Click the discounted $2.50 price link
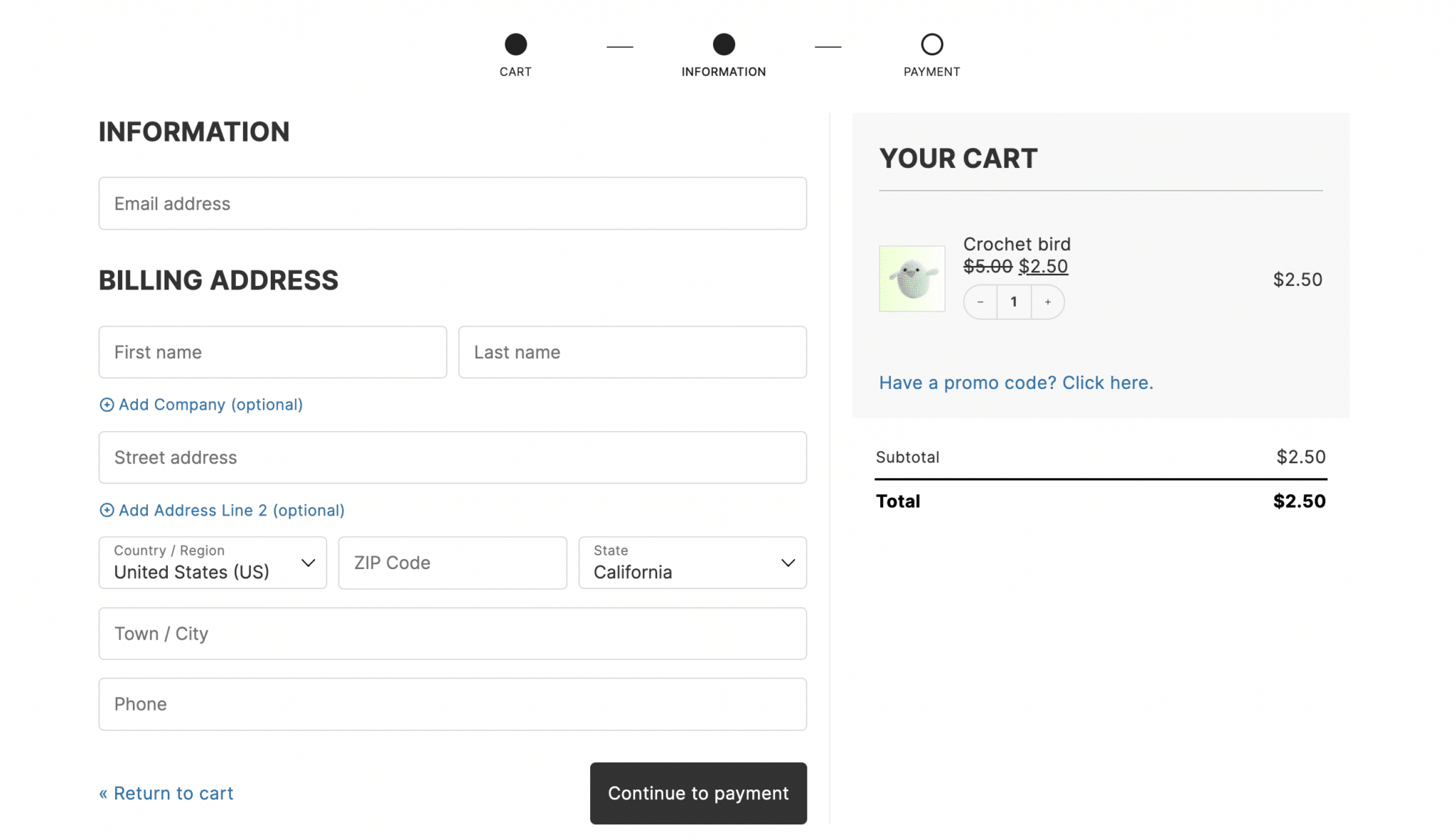 (x=1043, y=266)
